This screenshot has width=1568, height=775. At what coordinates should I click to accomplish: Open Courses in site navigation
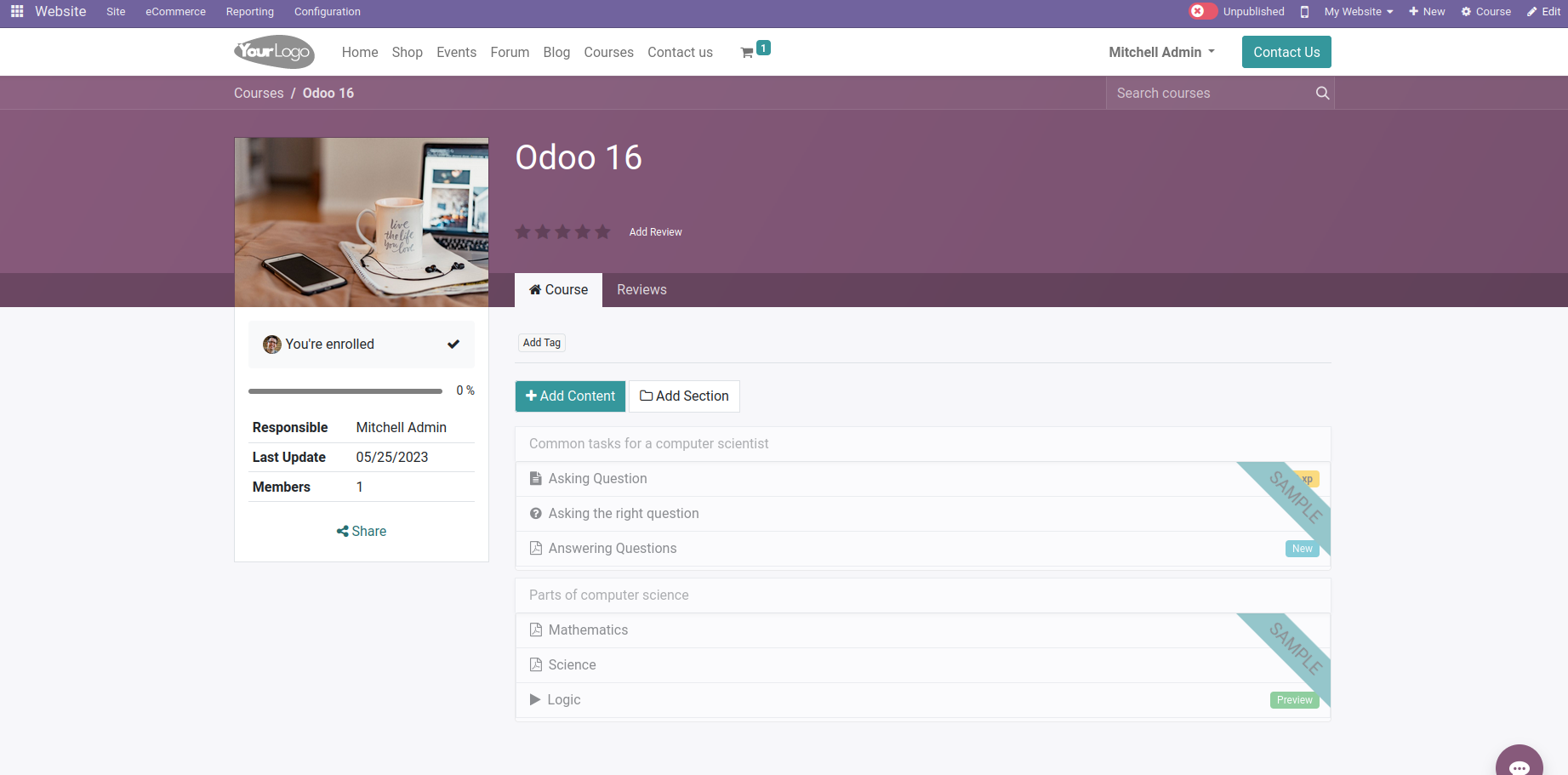[x=608, y=52]
